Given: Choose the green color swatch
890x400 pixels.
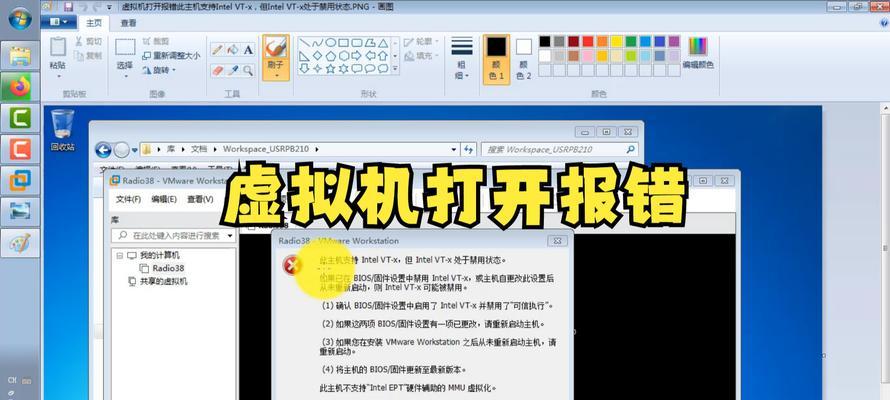Looking at the screenshot, I should pos(631,41).
